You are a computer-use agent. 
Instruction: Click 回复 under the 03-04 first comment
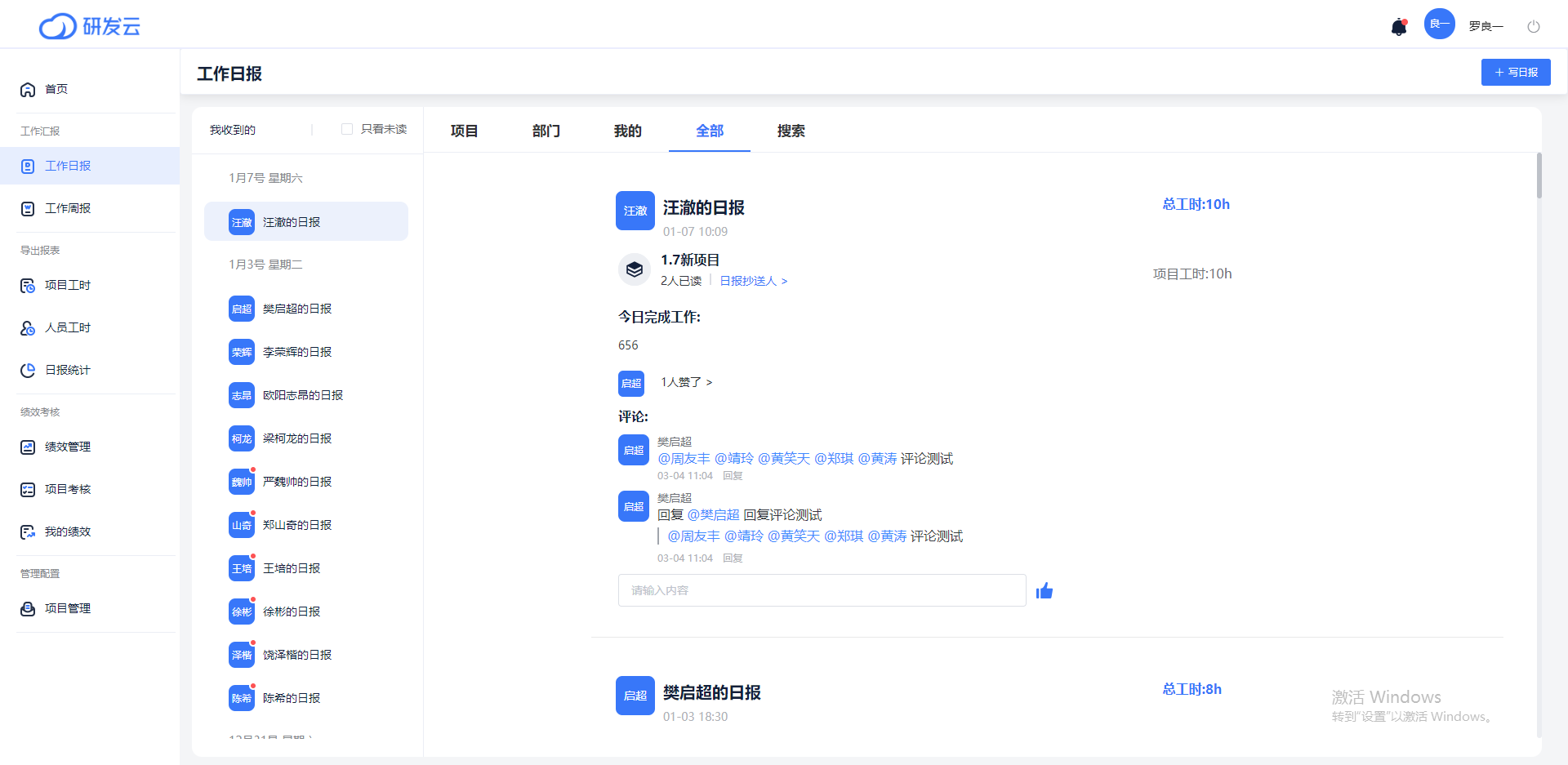733,476
